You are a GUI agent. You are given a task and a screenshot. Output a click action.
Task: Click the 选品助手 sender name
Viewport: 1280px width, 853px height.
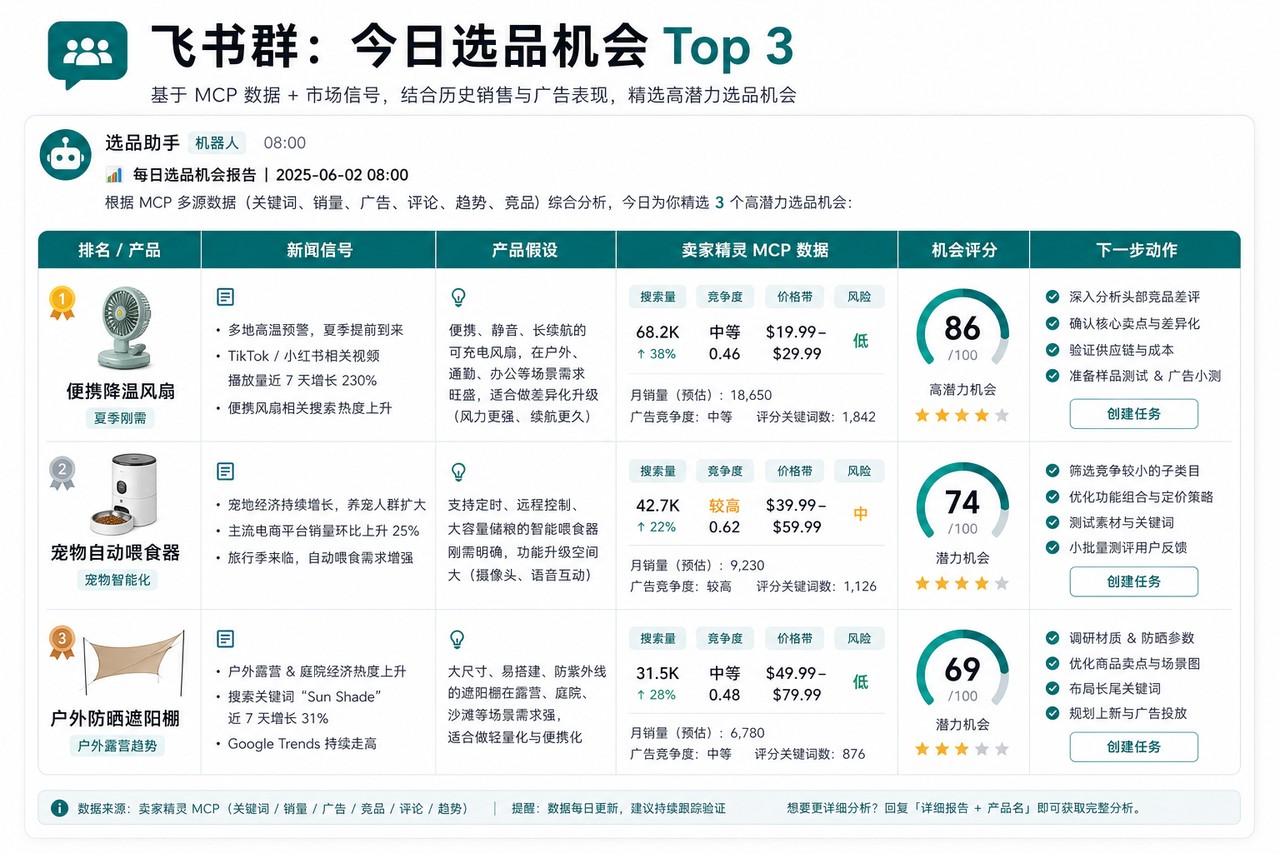(x=142, y=143)
